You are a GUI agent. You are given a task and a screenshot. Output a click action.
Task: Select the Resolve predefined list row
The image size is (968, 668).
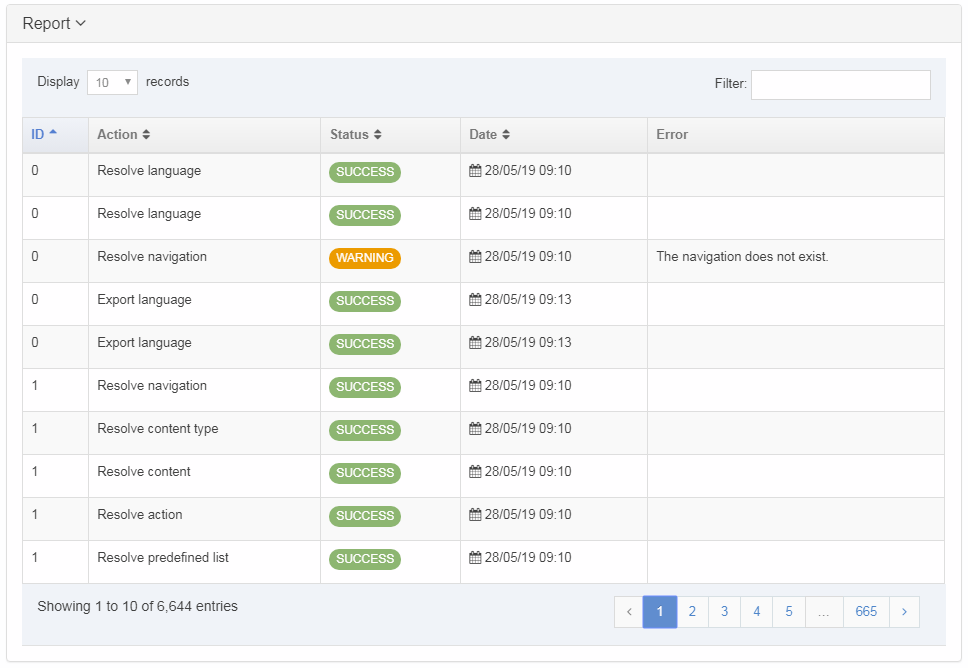point(163,558)
